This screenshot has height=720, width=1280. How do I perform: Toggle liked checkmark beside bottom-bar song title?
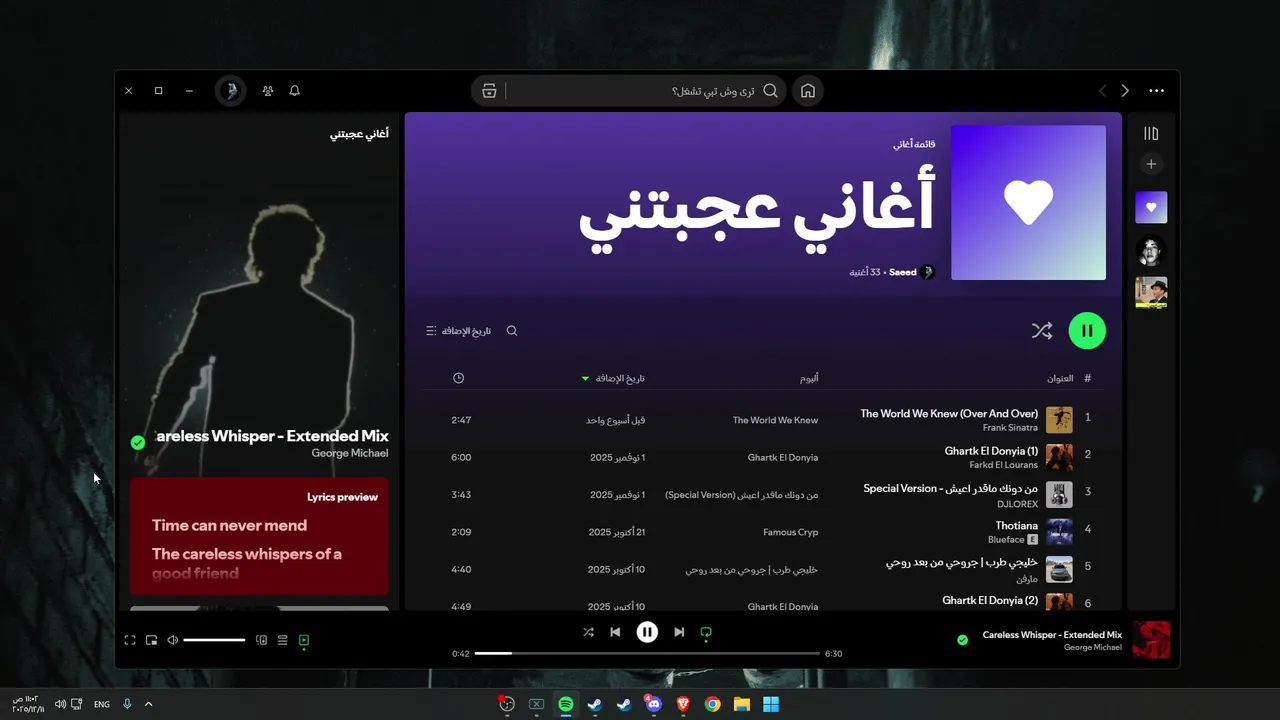962,640
